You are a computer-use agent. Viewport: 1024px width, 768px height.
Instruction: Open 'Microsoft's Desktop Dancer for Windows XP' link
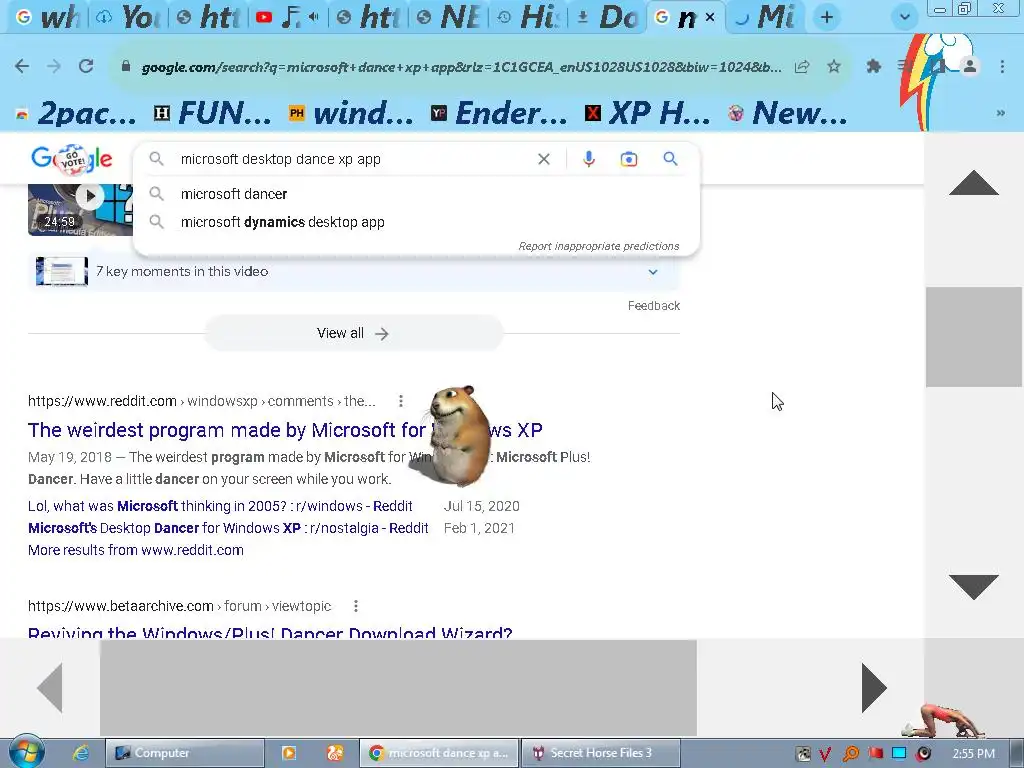coord(228,528)
